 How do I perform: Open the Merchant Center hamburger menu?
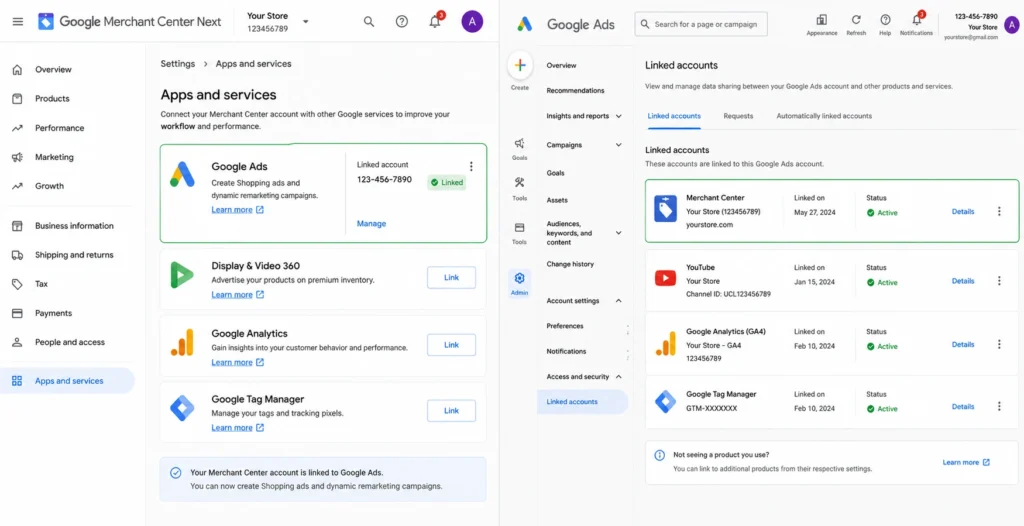tap(18, 22)
